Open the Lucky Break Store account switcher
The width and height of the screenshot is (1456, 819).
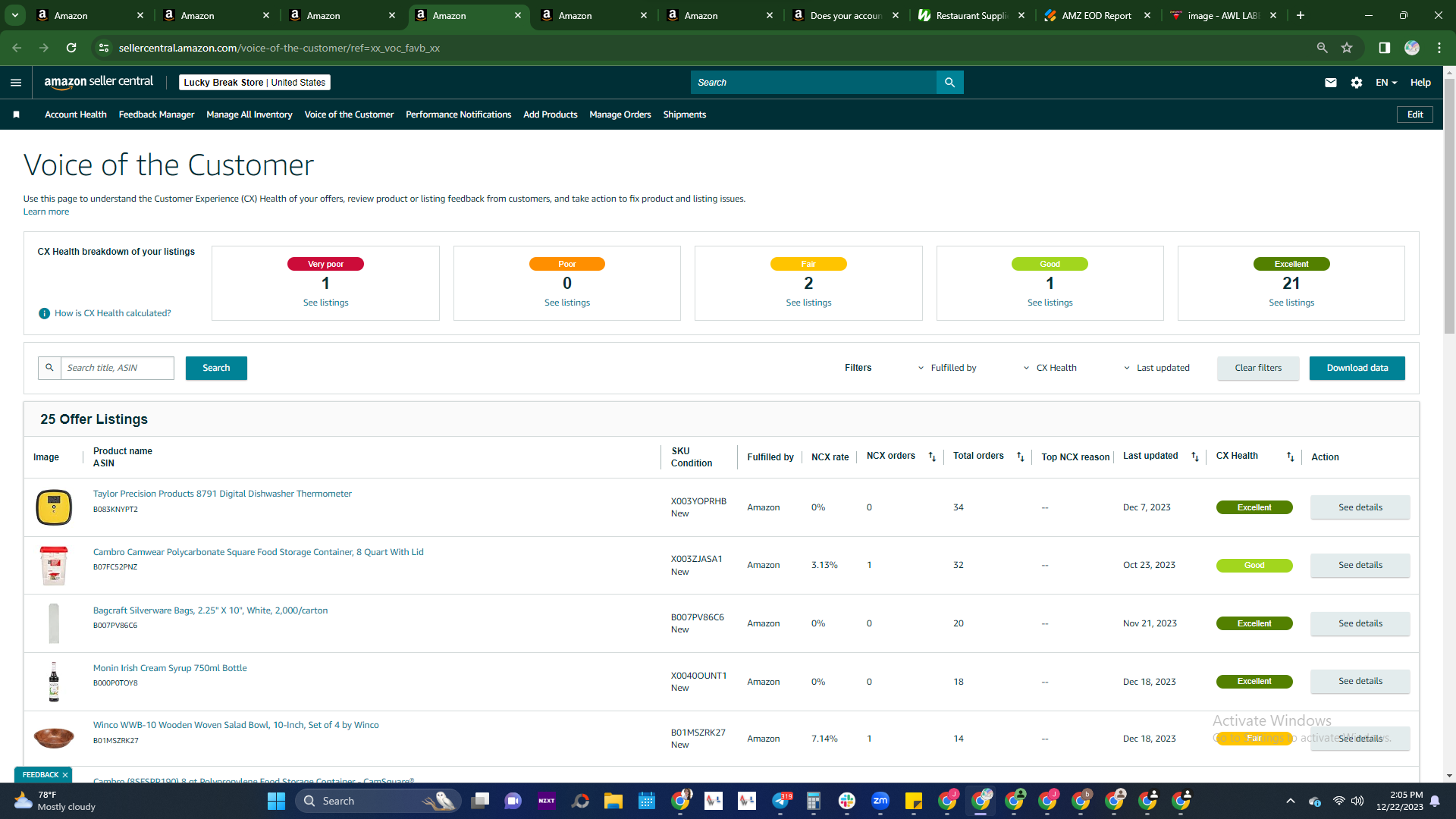tap(255, 83)
